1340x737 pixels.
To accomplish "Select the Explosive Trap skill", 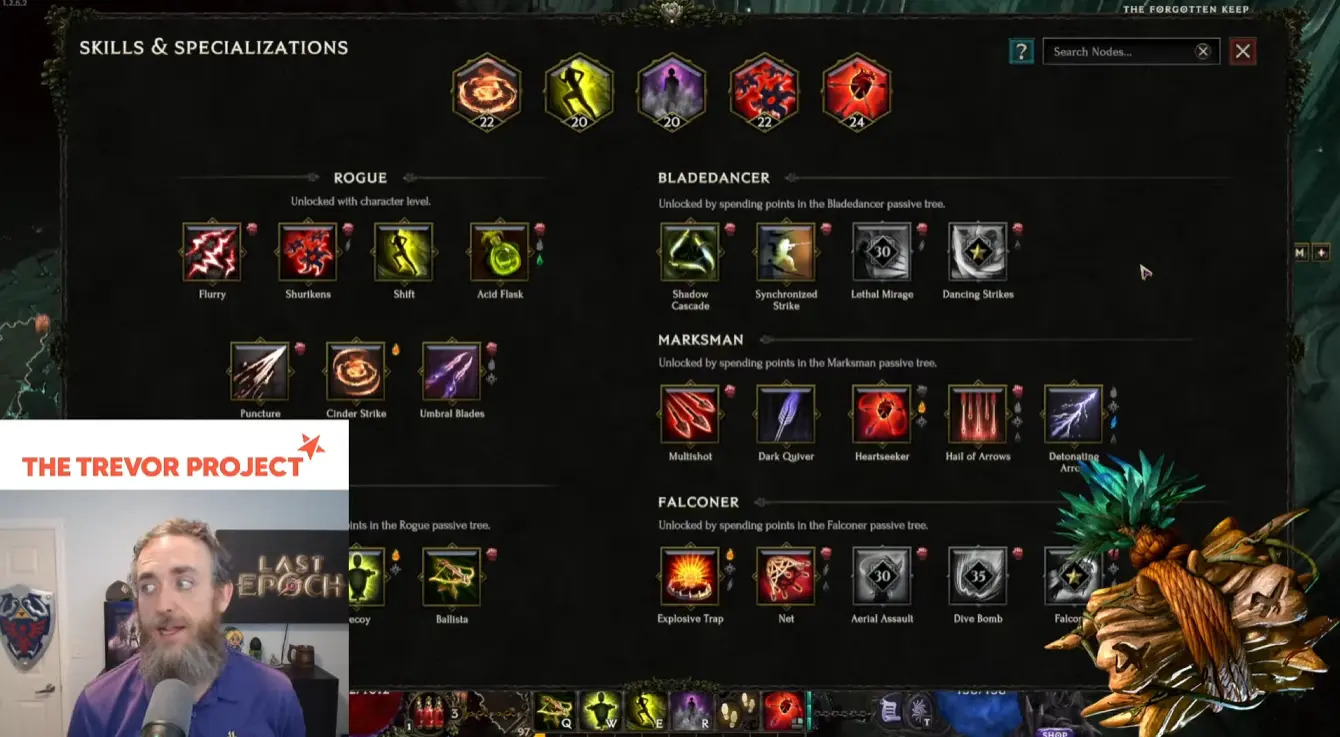I will [x=690, y=576].
